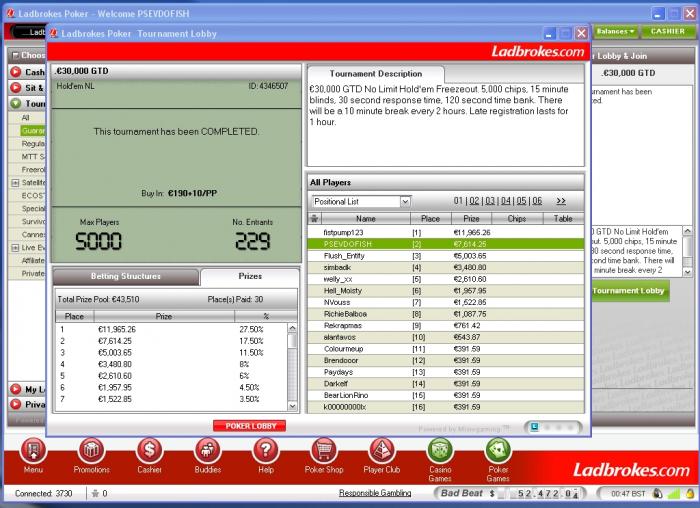Go to player list page 03
Screen dimensions: 700x508
click(x=490, y=201)
